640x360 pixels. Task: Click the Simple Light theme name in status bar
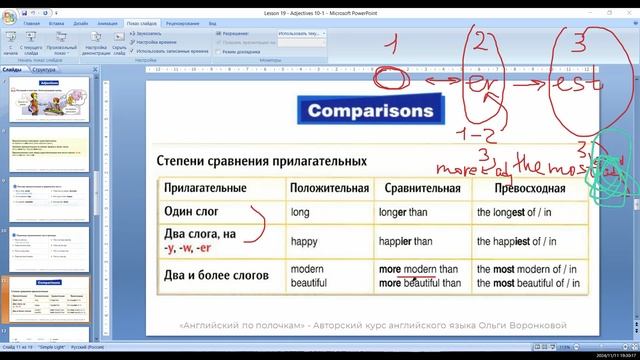[52, 347]
